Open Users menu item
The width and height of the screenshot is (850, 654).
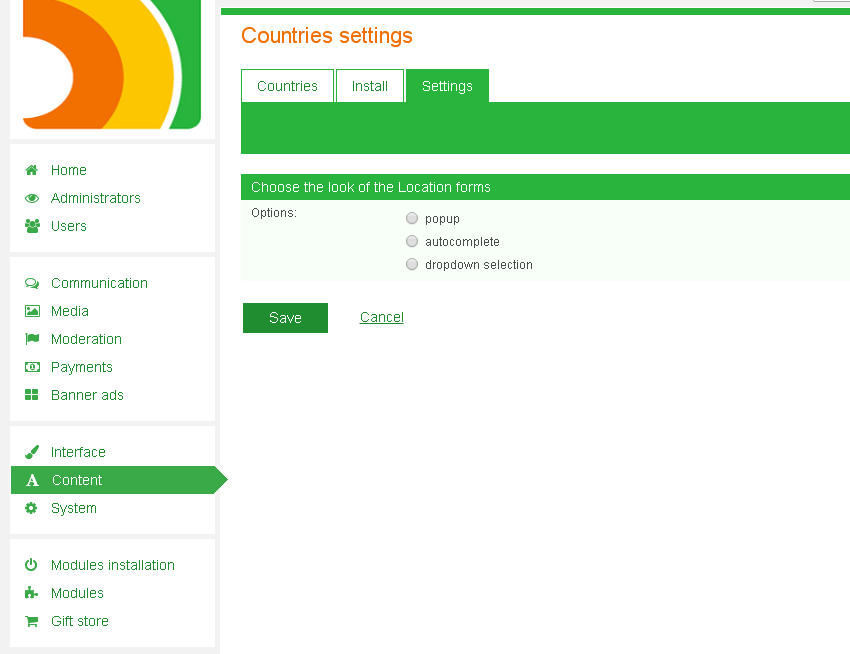[x=69, y=226]
